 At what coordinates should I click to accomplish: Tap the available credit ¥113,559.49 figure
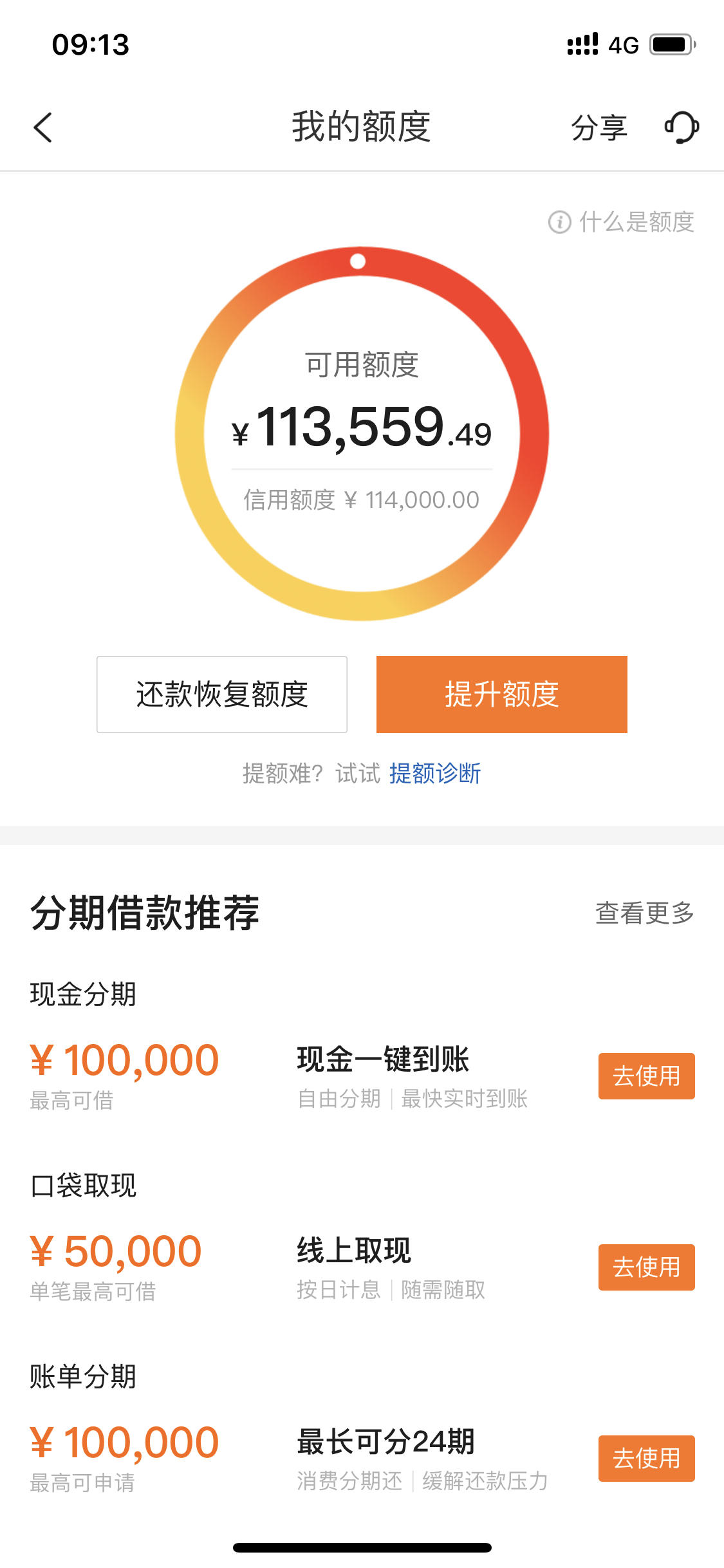(x=362, y=427)
